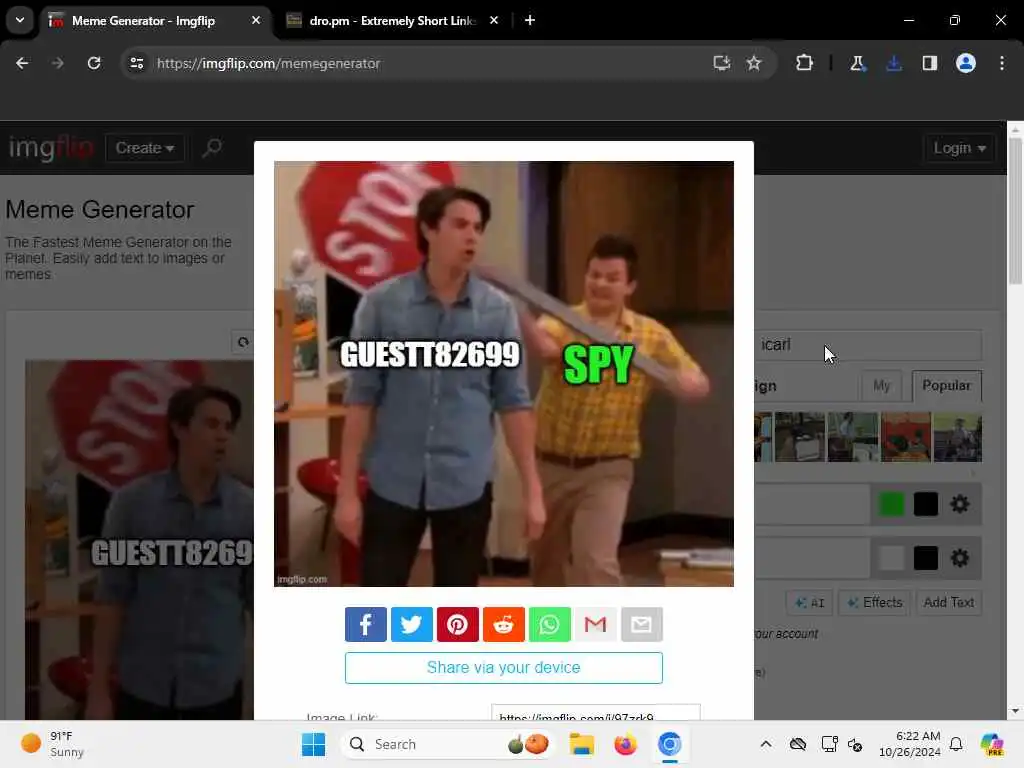
Task: Open File Explorer from taskbar
Action: click(x=581, y=744)
